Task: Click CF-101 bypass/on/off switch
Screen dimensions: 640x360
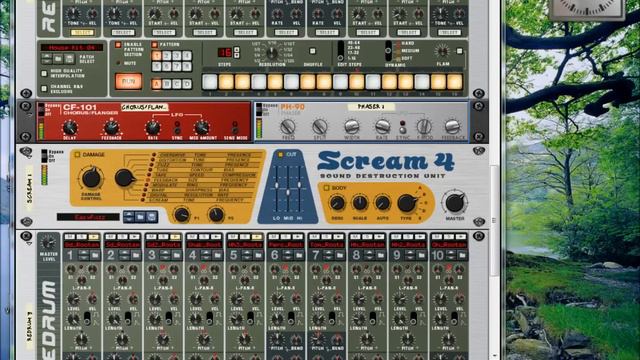Action: point(41,110)
